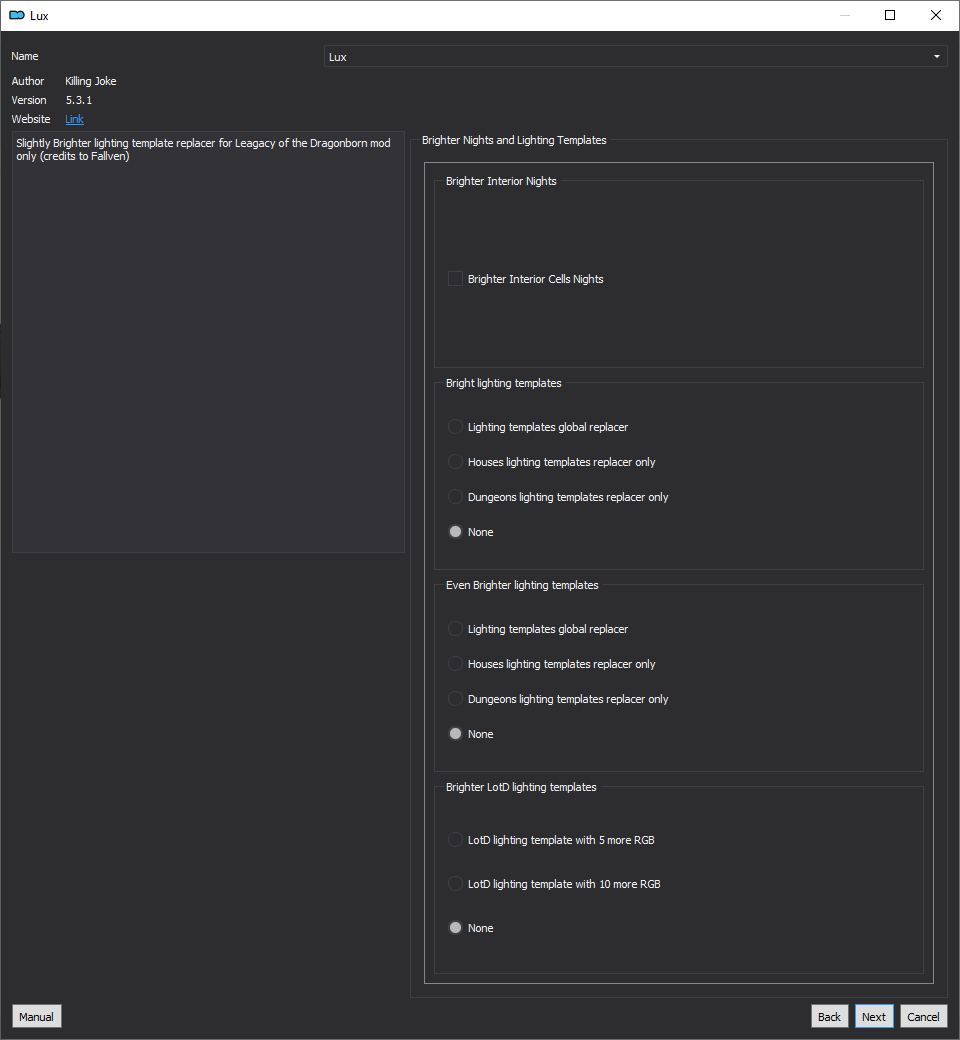Open the Name dropdown arrow
Viewport: 960px width, 1040px height.
[x=937, y=56]
